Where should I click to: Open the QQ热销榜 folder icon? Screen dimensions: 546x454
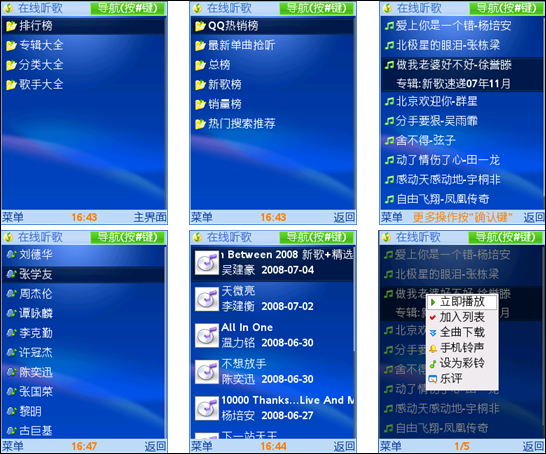200,26
